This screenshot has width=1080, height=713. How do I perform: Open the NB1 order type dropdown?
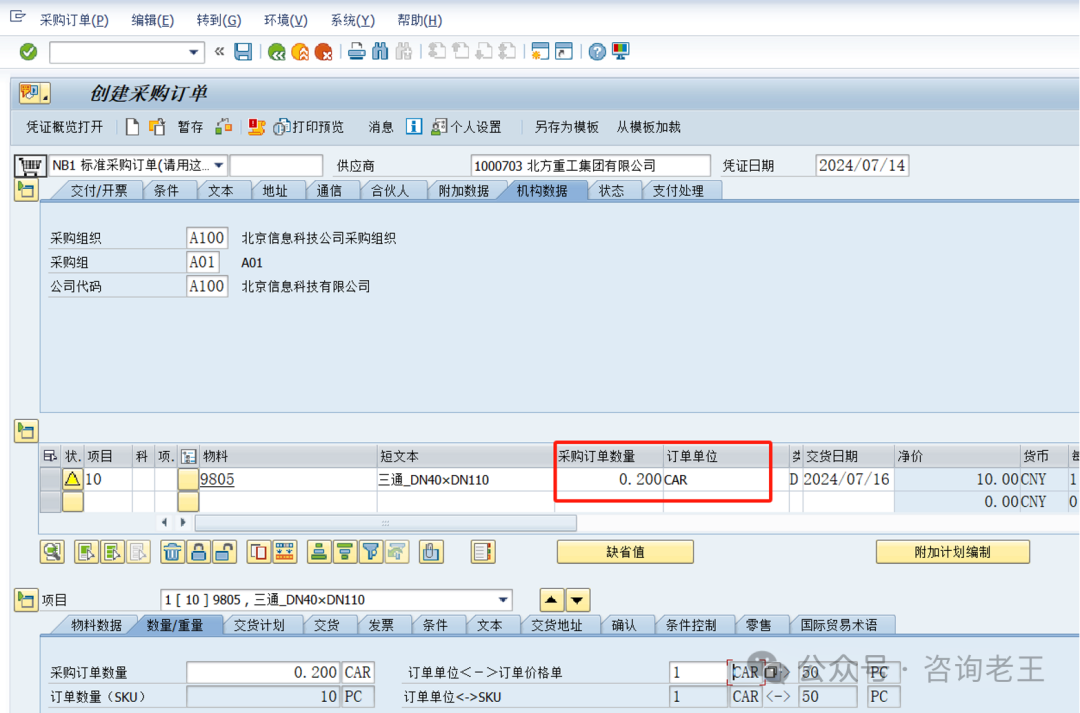click(x=219, y=166)
